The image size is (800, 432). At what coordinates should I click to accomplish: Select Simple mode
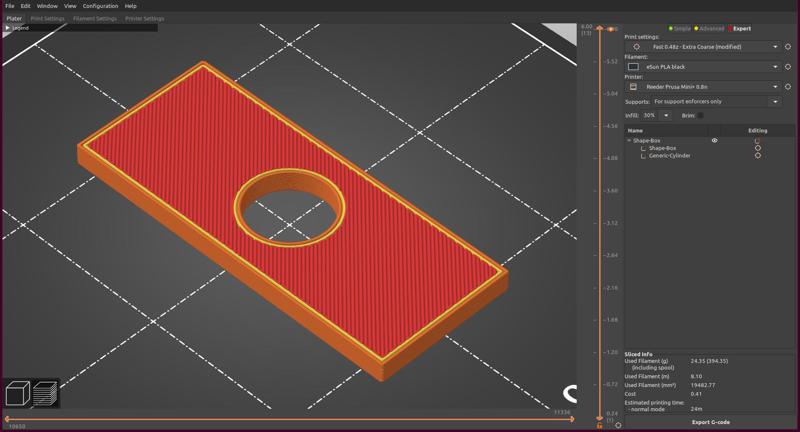680,29
